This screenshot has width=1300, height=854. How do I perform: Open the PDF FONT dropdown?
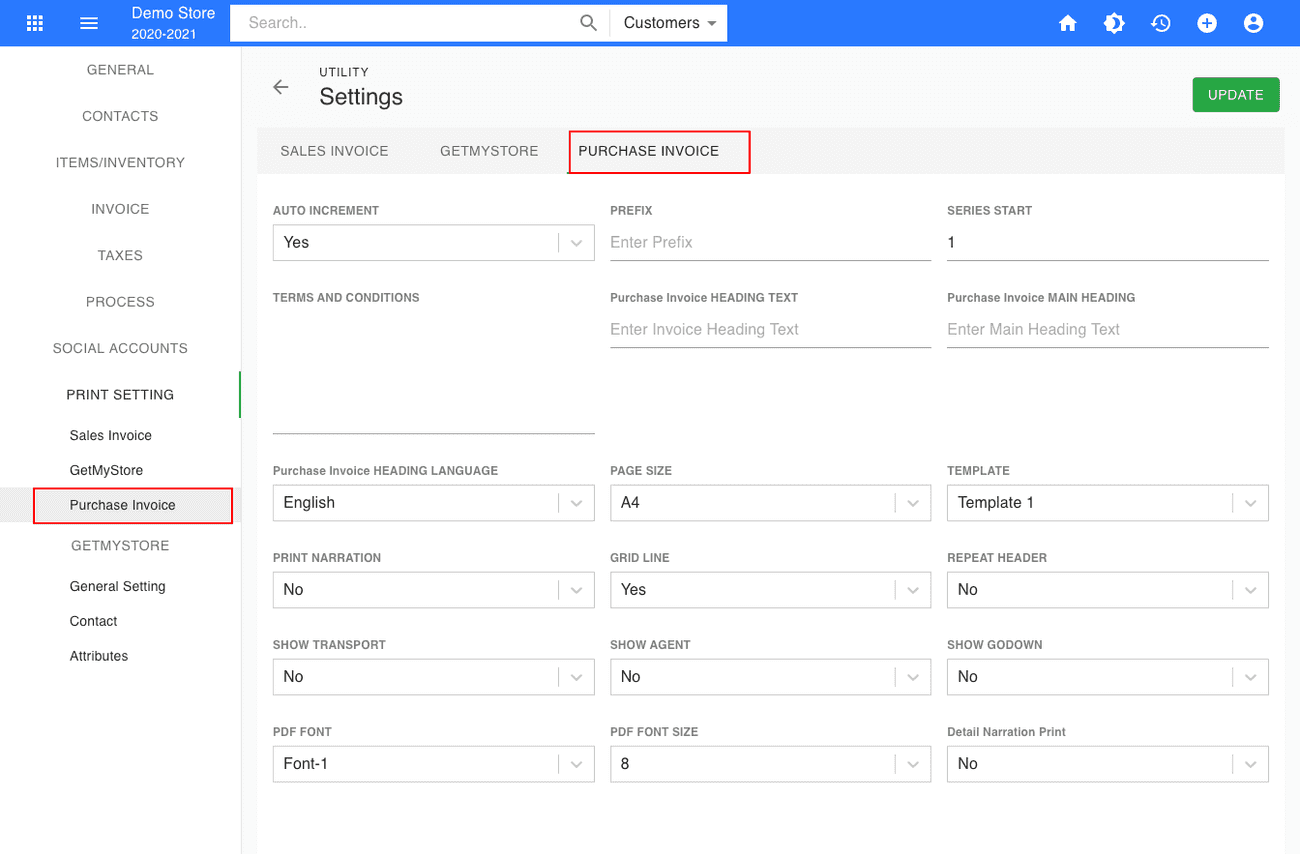[x=433, y=763]
